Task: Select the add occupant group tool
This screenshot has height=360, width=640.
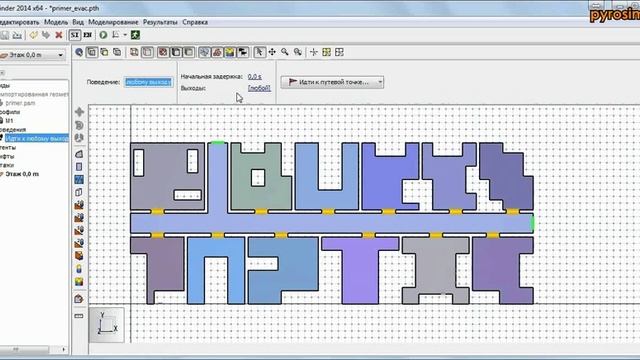Action: [x=79, y=282]
